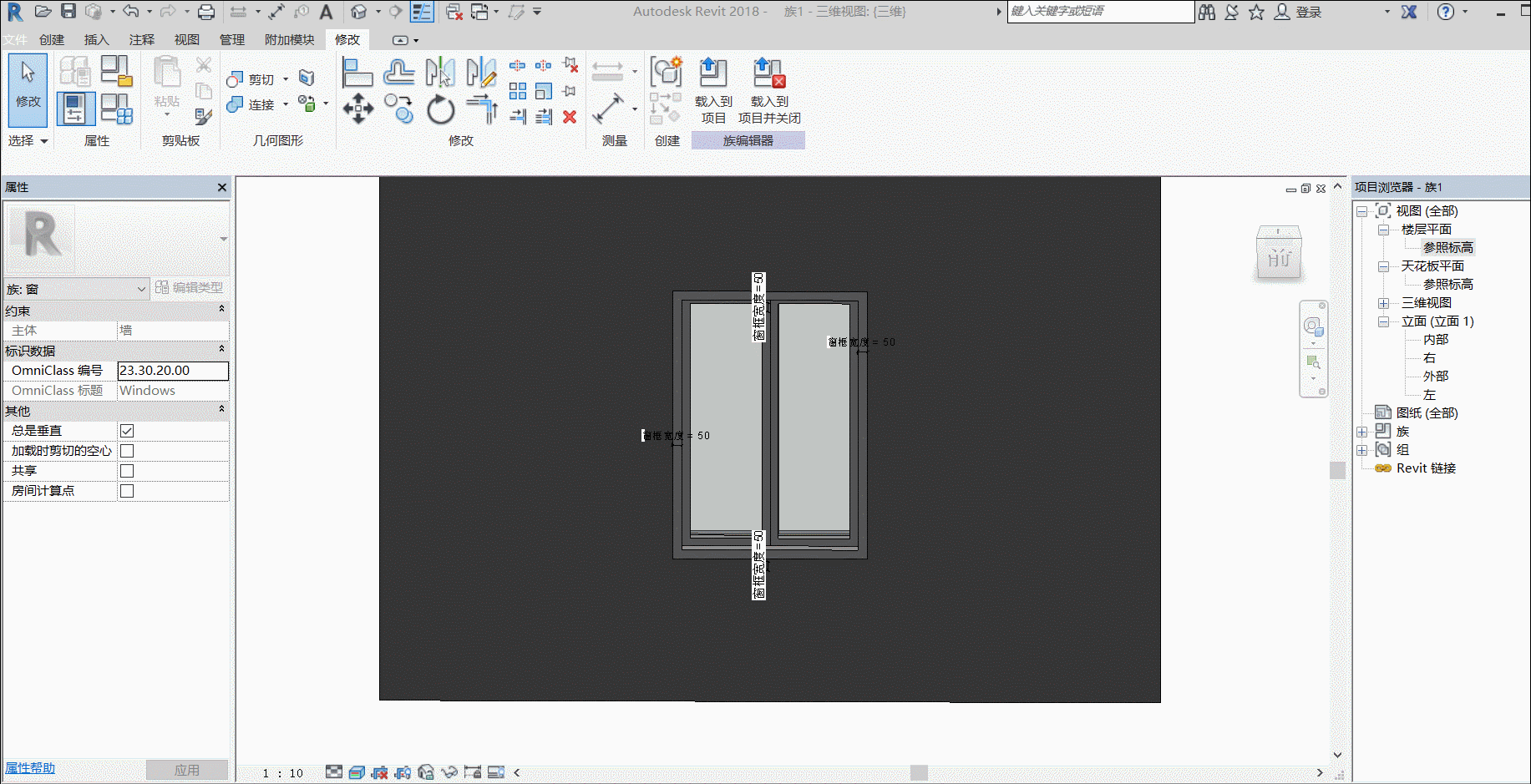Open the 族: 窗 type dropdown
The width and height of the screenshot is (1531, 784).
[77, 289]
